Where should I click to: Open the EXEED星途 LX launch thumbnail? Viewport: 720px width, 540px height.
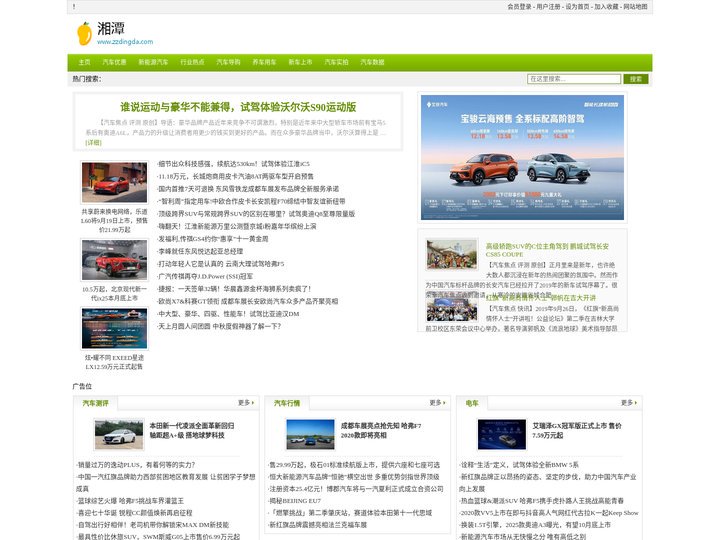[x=114, y=328]
